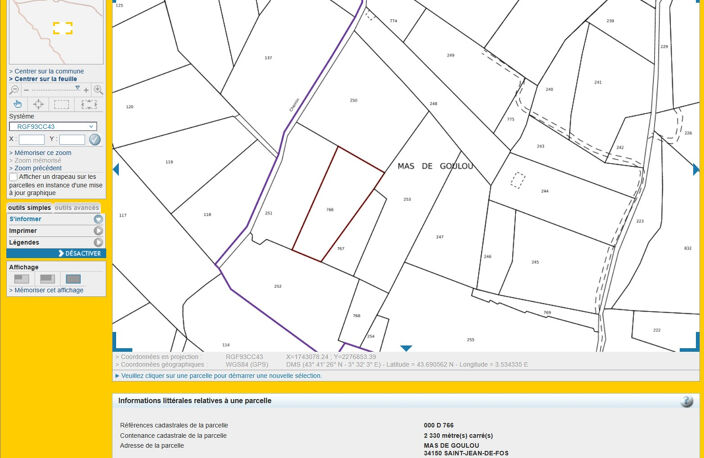Click Zoom précédent link
This screenshot has width=704, height=458.
click(x=35, y=168)
